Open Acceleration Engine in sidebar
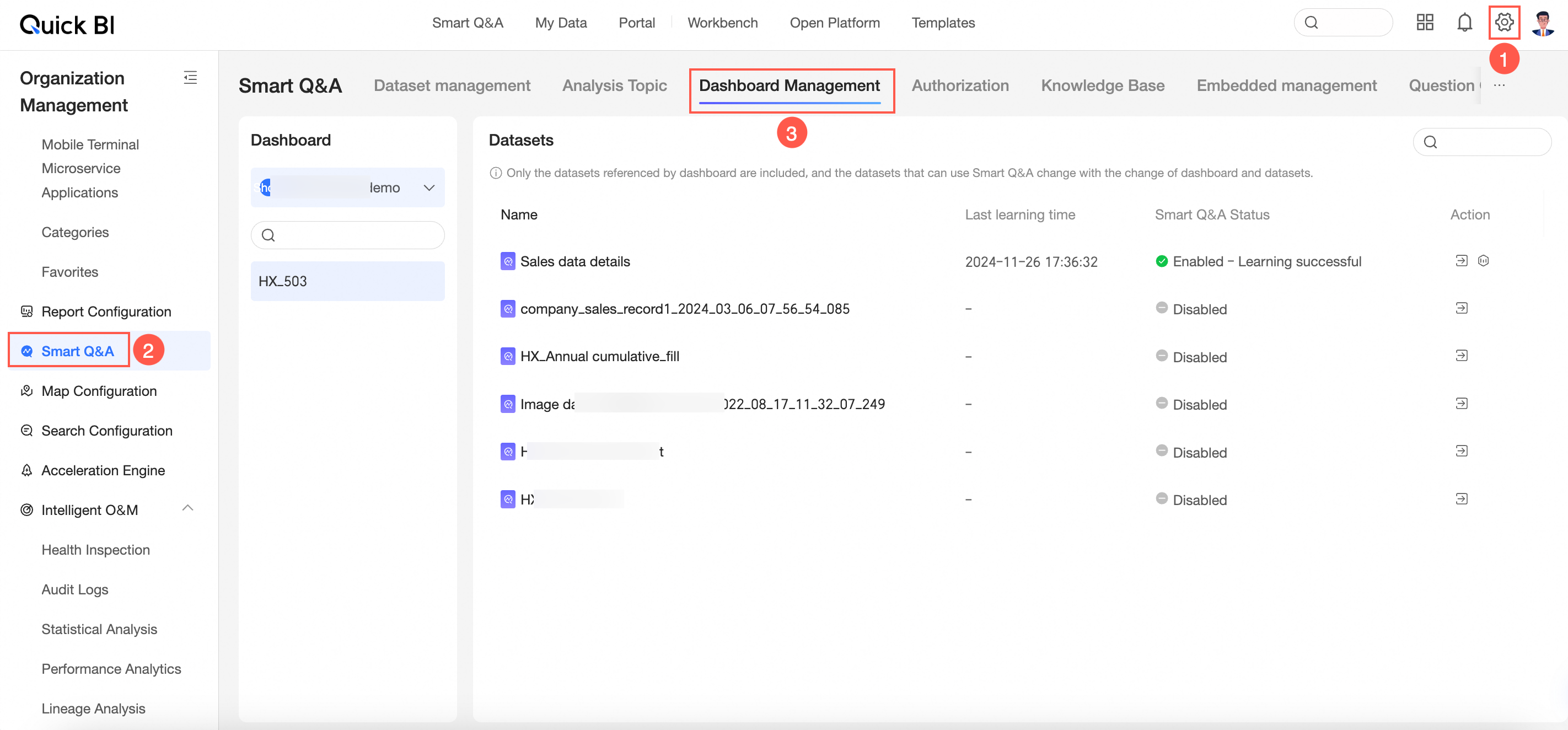 [x=103, y=470]
